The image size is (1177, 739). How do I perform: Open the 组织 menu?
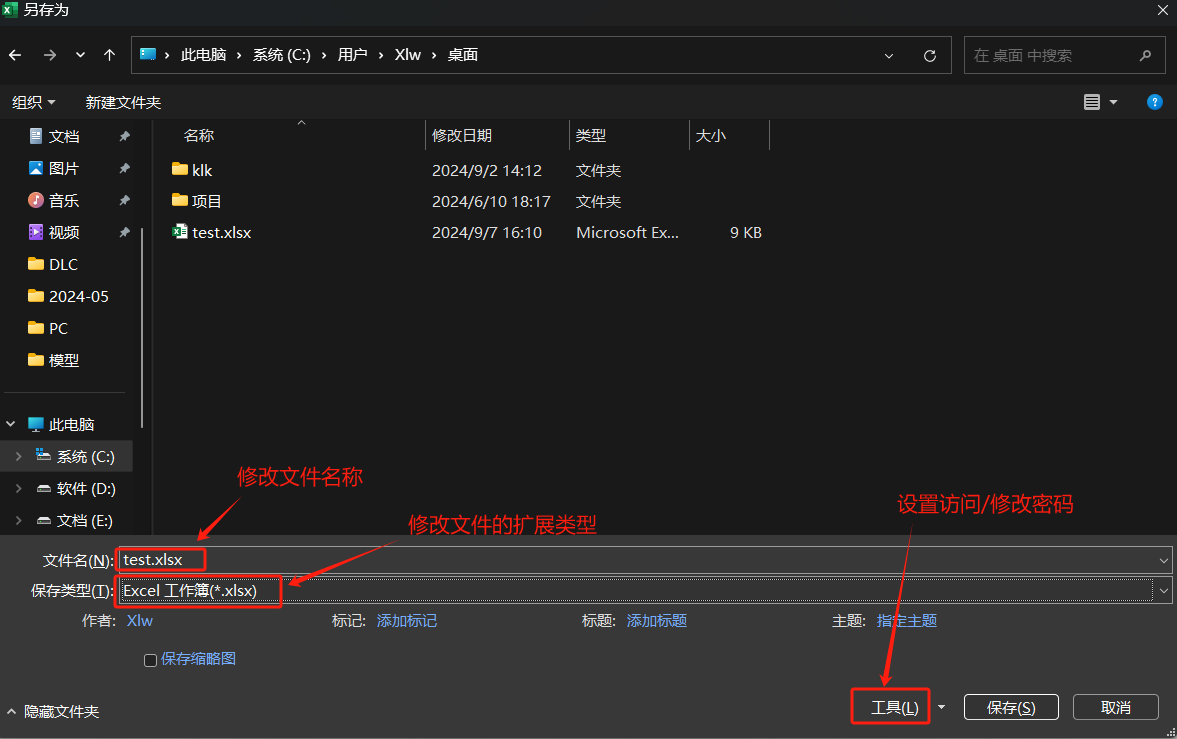point(33,102)
